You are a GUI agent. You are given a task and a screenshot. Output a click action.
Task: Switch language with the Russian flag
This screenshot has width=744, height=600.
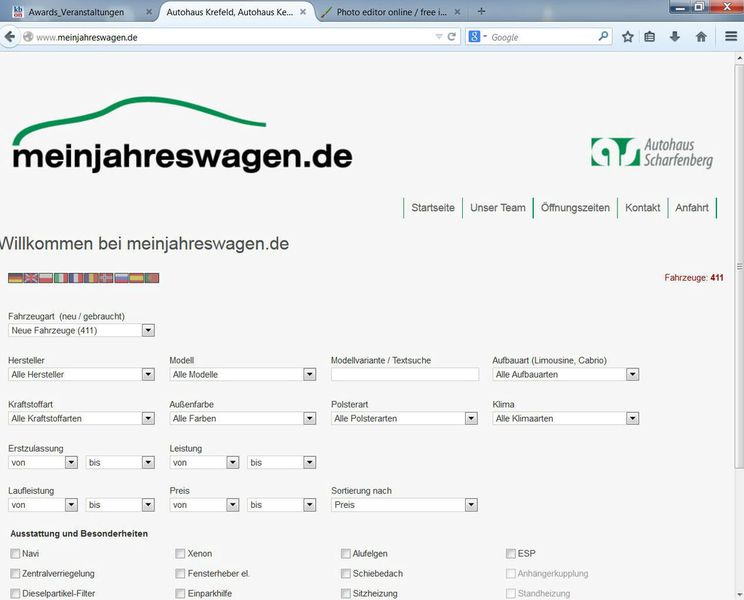[121, 278]
